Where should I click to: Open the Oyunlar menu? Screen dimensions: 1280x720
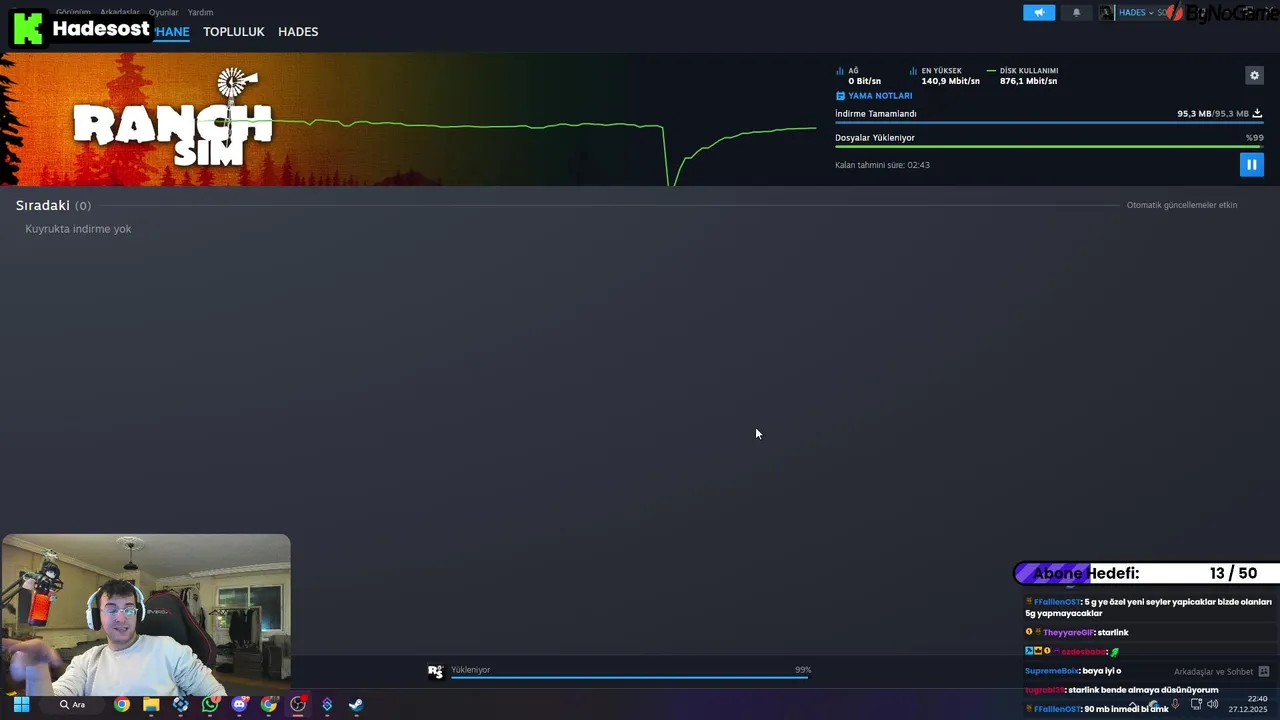click(163, 12)
